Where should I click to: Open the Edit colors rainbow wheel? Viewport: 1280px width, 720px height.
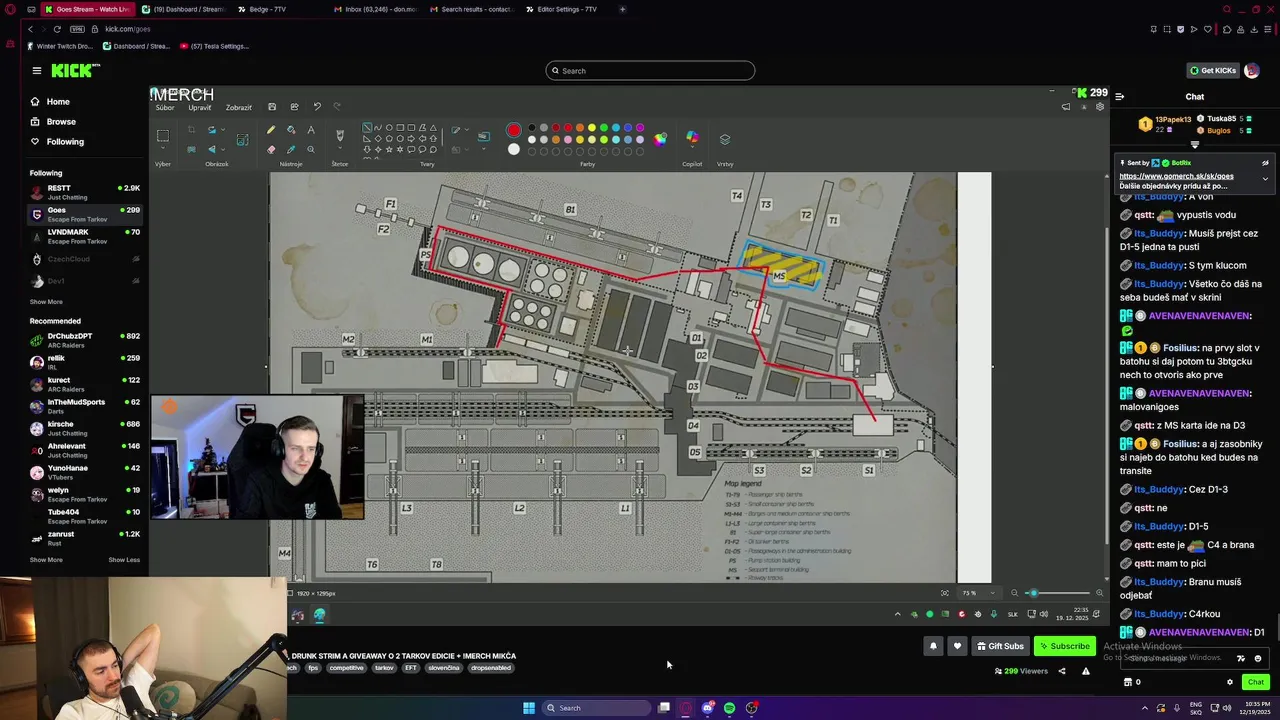pyautogui.click(x=660, y=139)
